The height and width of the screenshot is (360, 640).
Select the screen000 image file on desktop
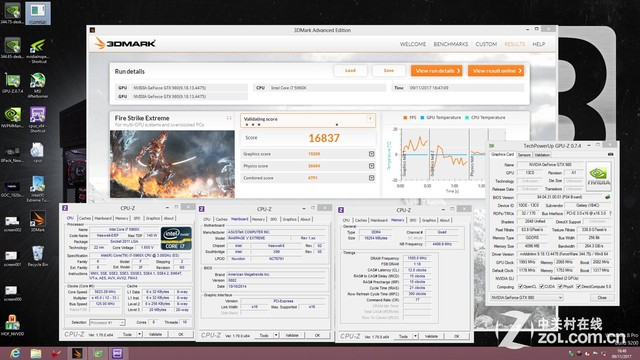pos(12,293)
